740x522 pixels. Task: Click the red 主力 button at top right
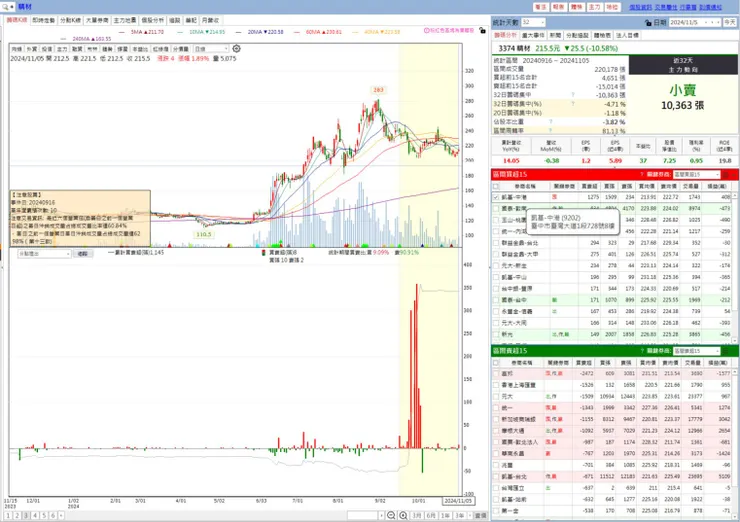(594, 7)
